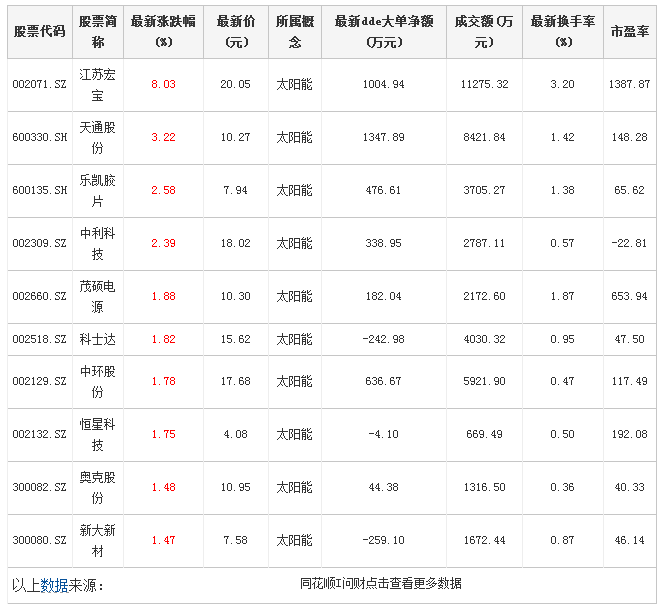Click the P/E ratio 46.14
Screen dimensions: 663x609
(629, 540)
